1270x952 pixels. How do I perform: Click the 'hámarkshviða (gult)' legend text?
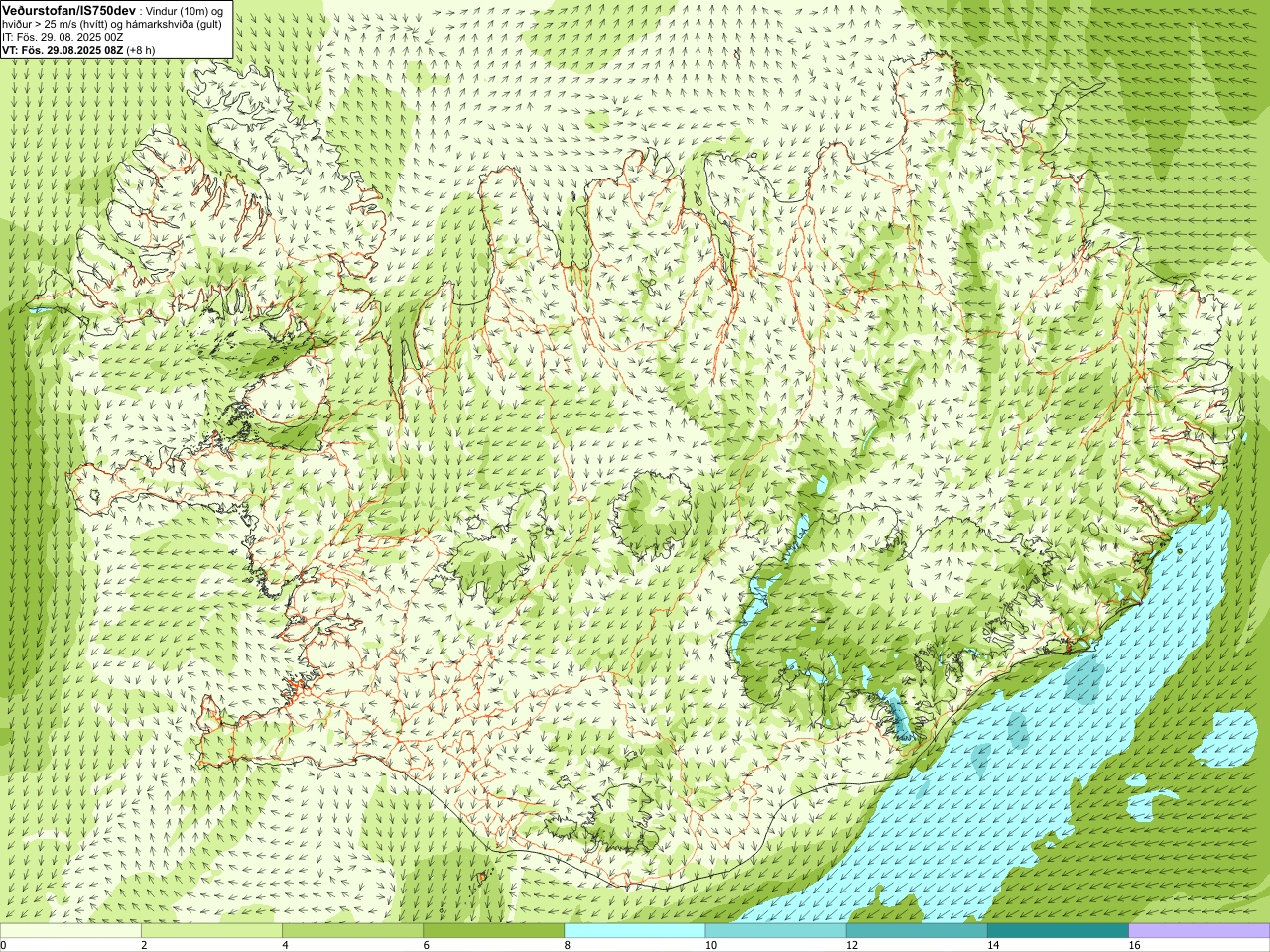coord(174,24)
